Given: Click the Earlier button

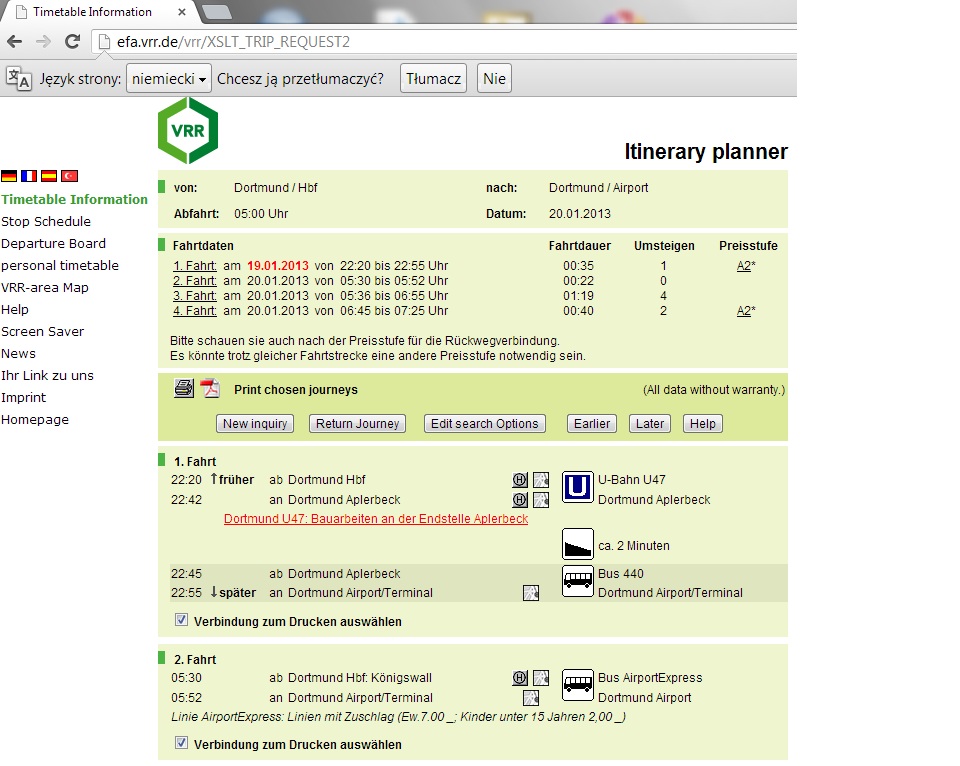Looking at the screenshot, I should tap(592, 424).
